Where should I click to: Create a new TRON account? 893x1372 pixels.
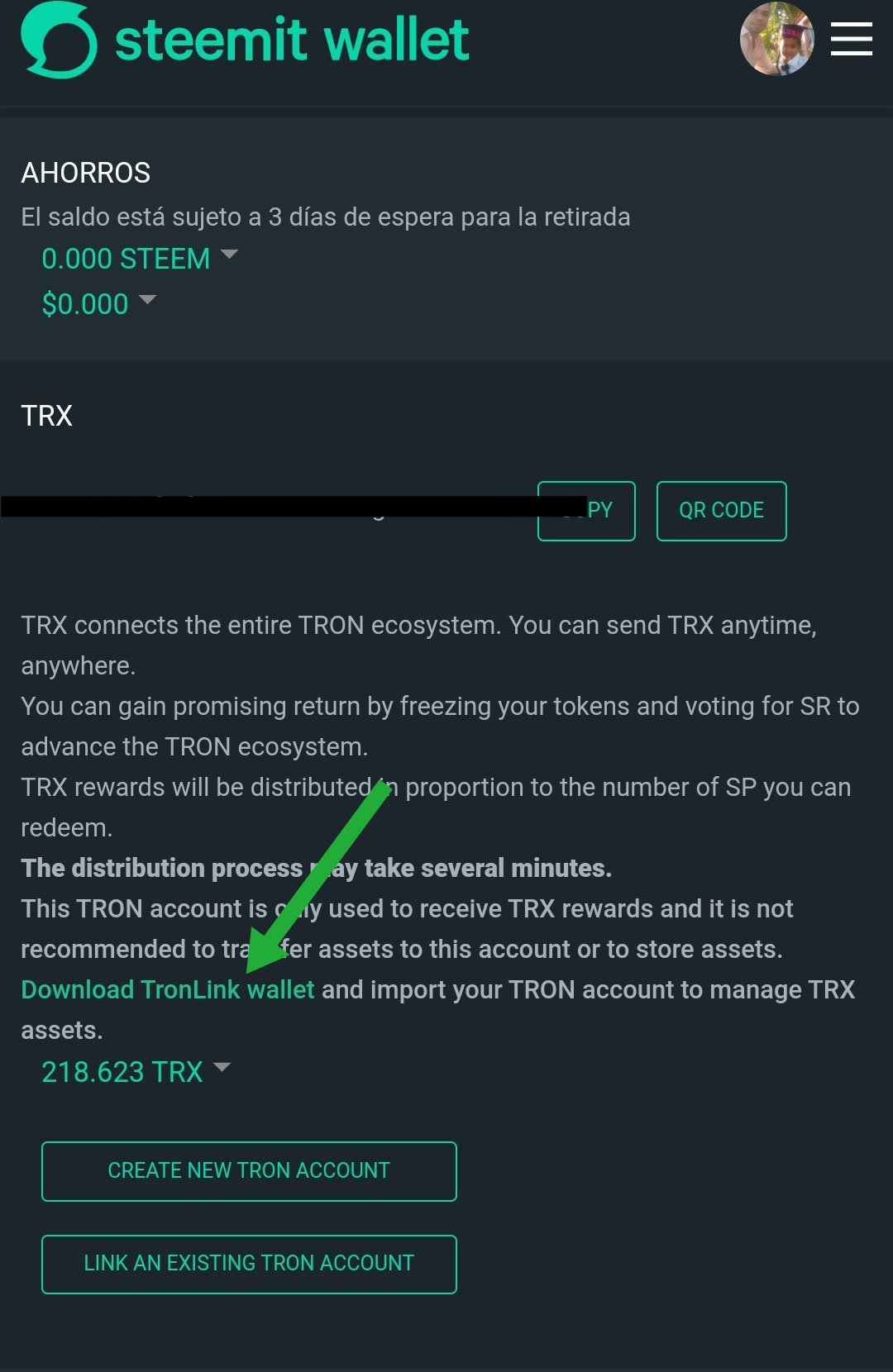click(x=248, y=1170)
